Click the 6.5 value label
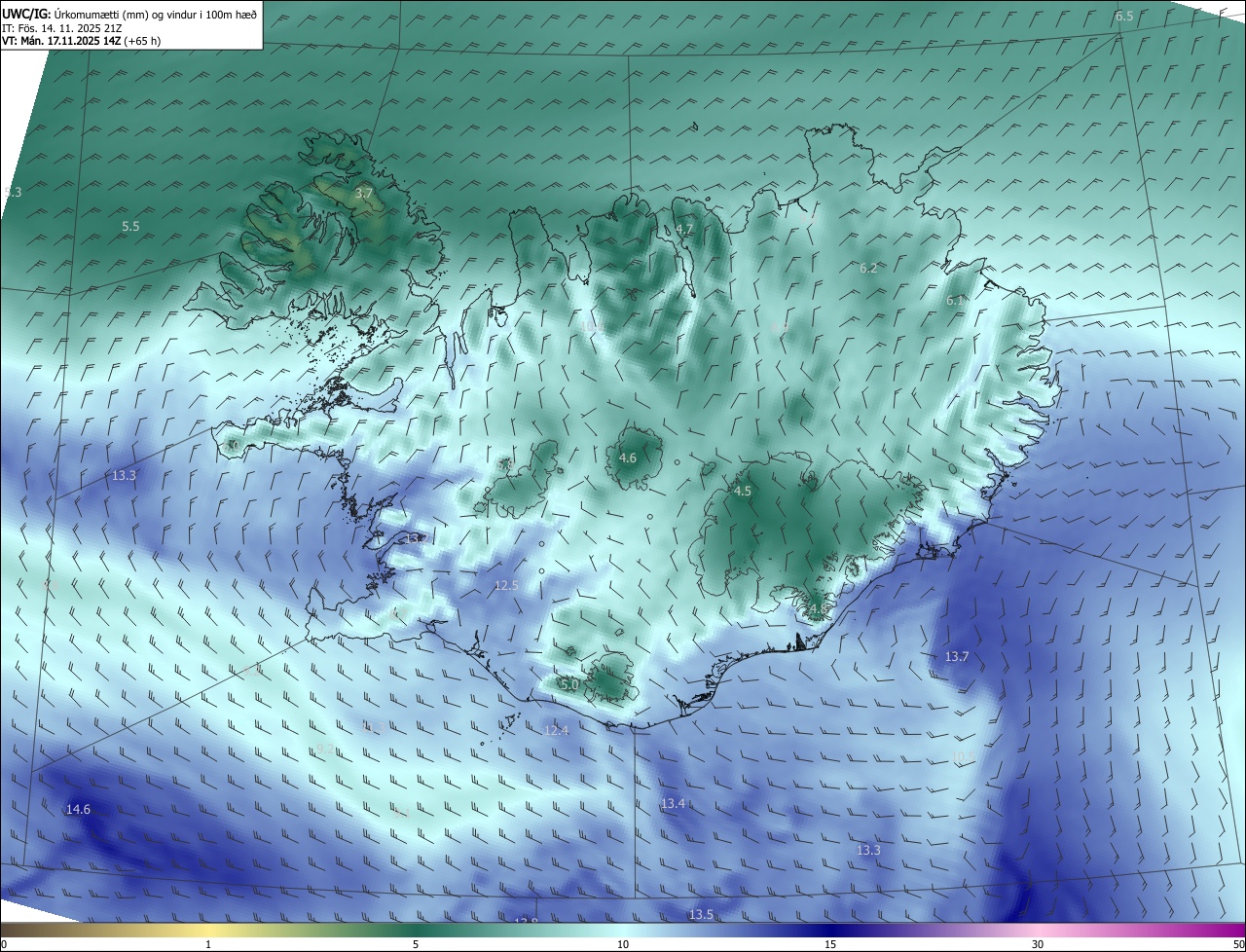 (1124, 17)
